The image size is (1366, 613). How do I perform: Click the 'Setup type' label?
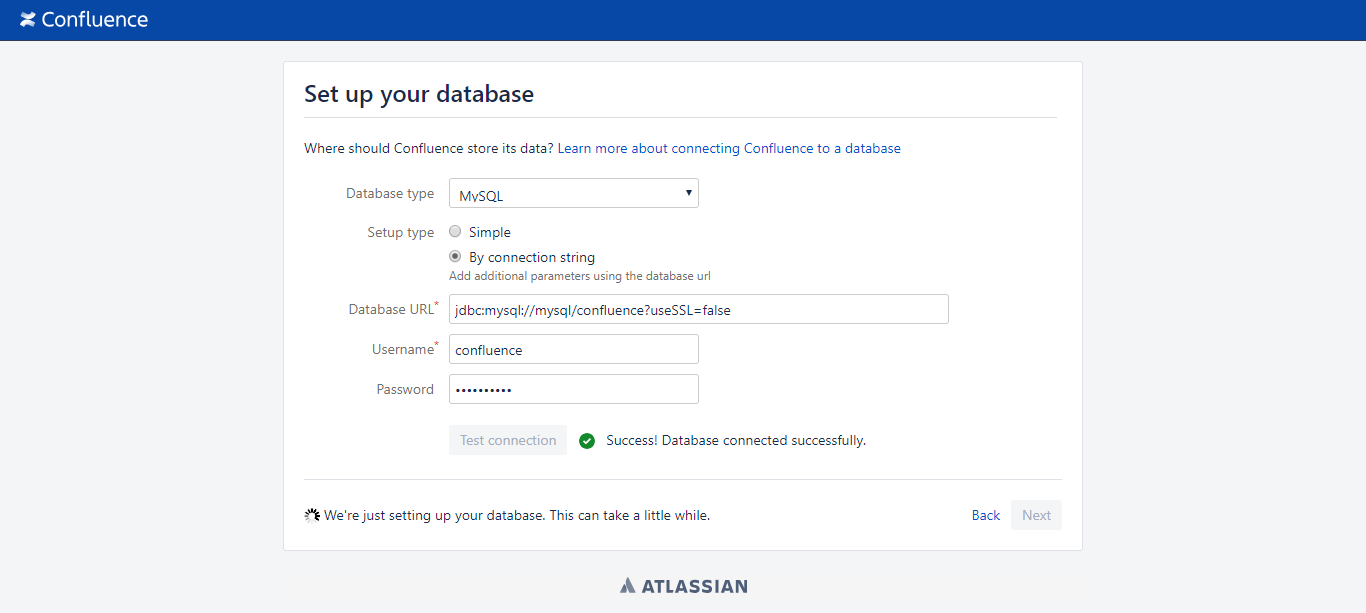pos(401,232)
